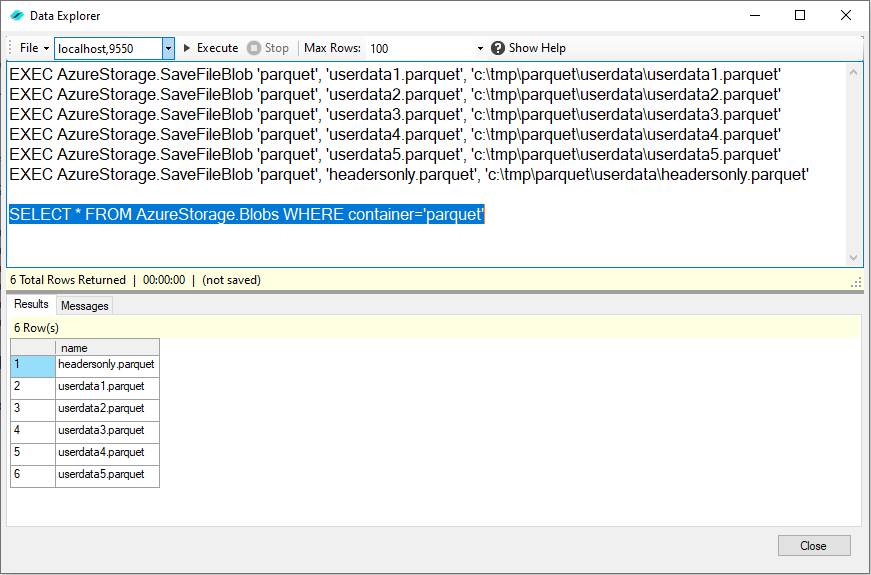This screenshot has height=575, width=871.
Task: Select the row header for row 6
Action: (33, 476)
